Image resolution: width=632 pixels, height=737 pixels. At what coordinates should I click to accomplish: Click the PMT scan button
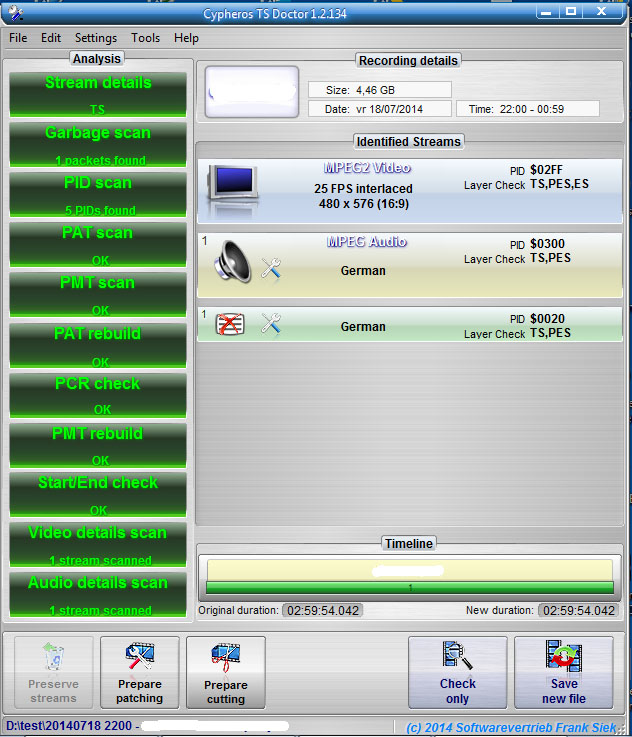click(x=98, y=295)
